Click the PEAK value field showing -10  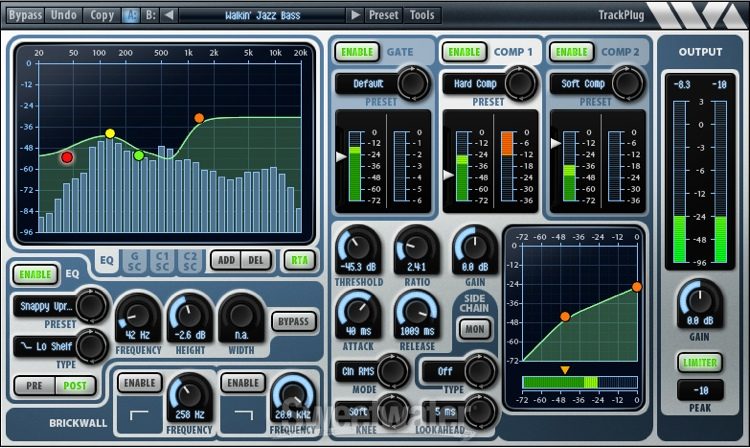[x=700, y=389]
